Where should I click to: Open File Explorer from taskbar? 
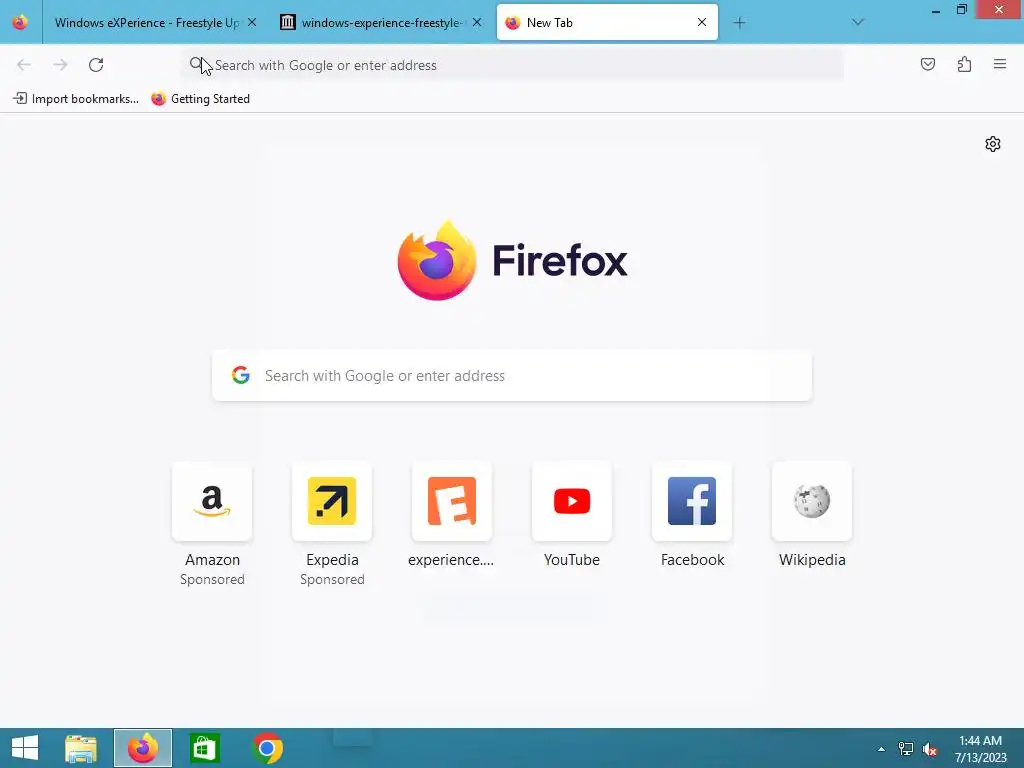pyautogui.click(x=81, y=748)
